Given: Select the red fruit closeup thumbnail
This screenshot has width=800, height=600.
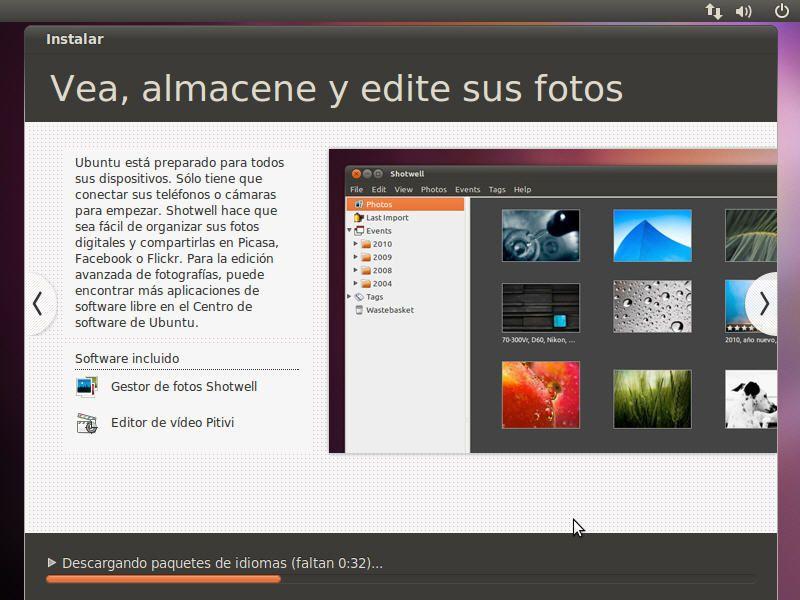Looking at the screenshot, I should [x=540, y=395].
